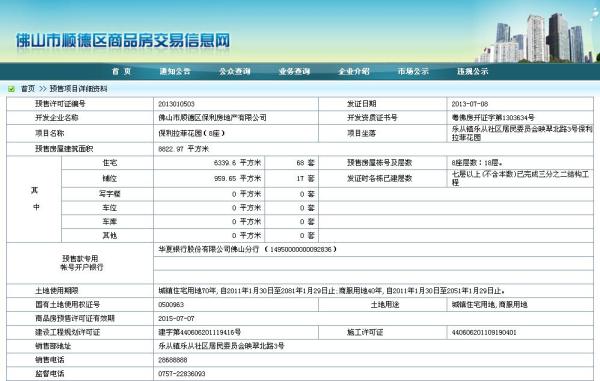Select total area value 8822.97 平方米
600x381 pixels.
pos(184,149)
